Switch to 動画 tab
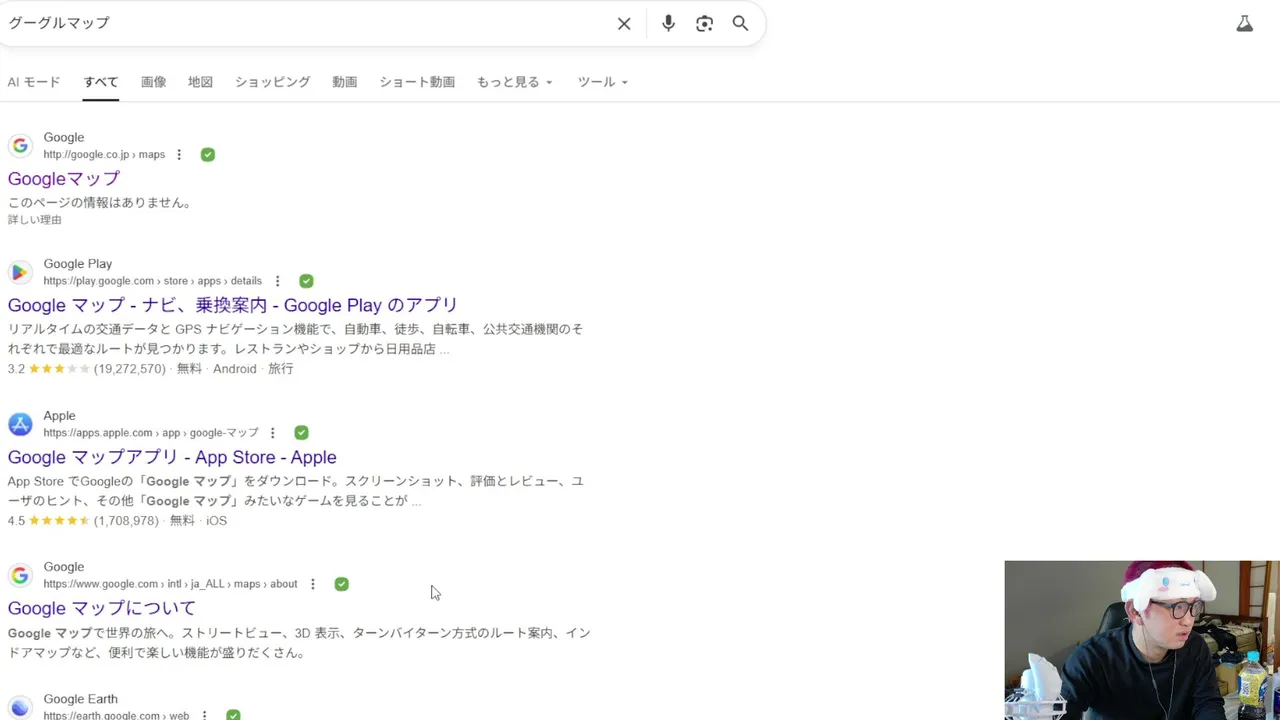Screen dimensions: 1280x720 pyautogui.click(x=345, y=82)
